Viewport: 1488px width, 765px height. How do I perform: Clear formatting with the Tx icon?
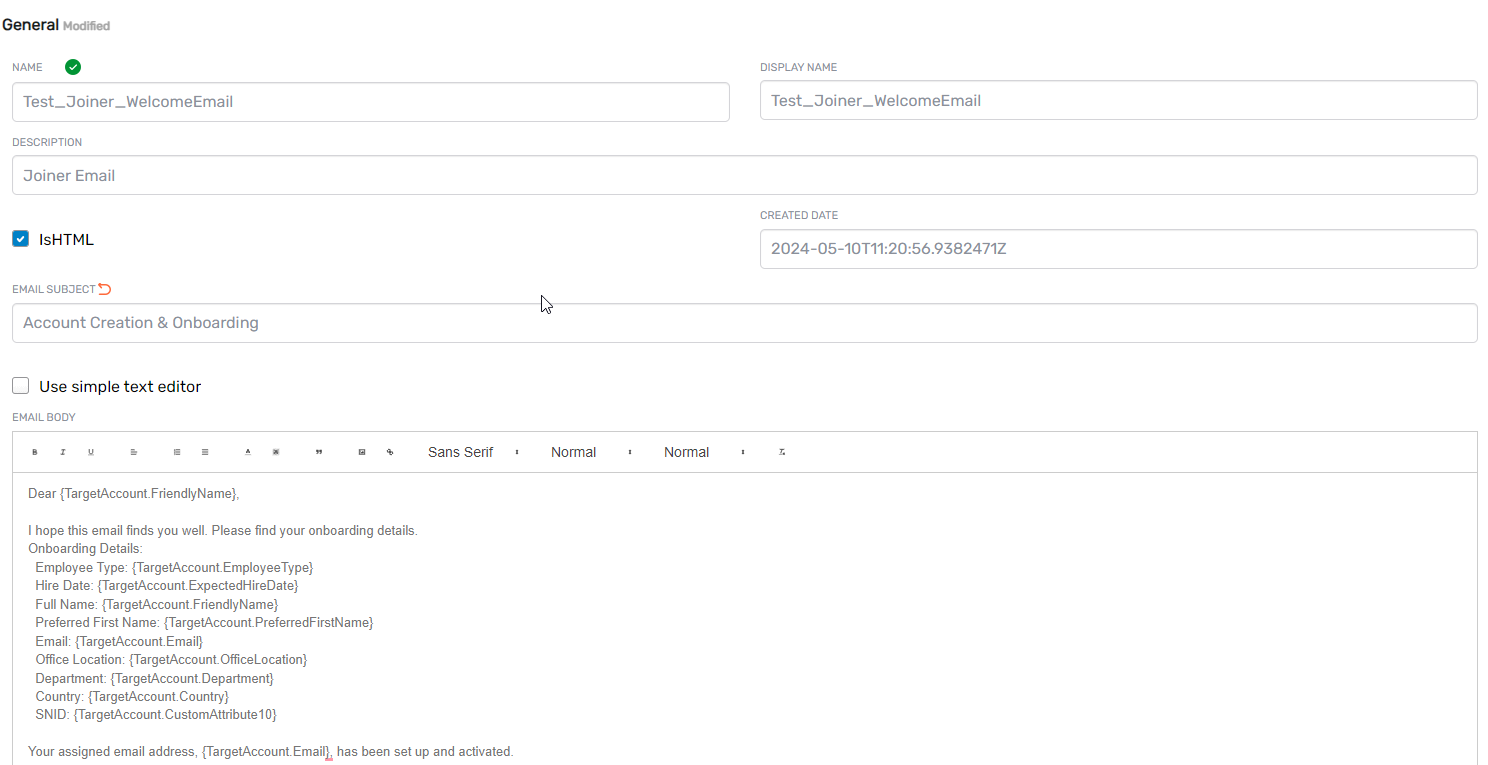point(782,452)
